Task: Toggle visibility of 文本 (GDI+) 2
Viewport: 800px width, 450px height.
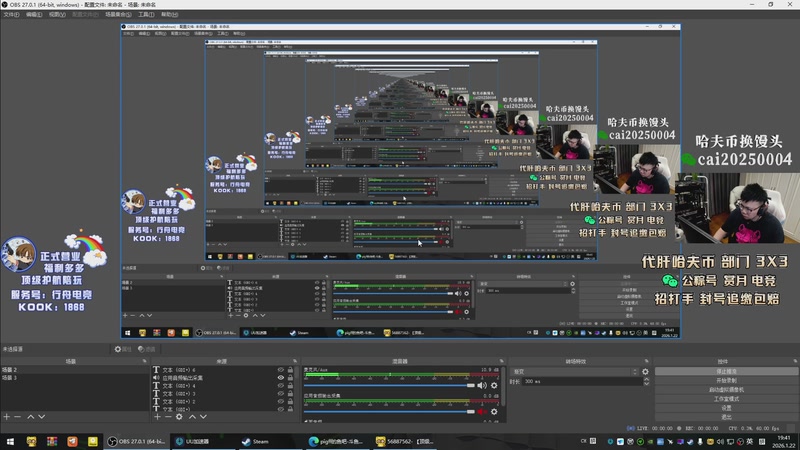Action: point(281,402)
